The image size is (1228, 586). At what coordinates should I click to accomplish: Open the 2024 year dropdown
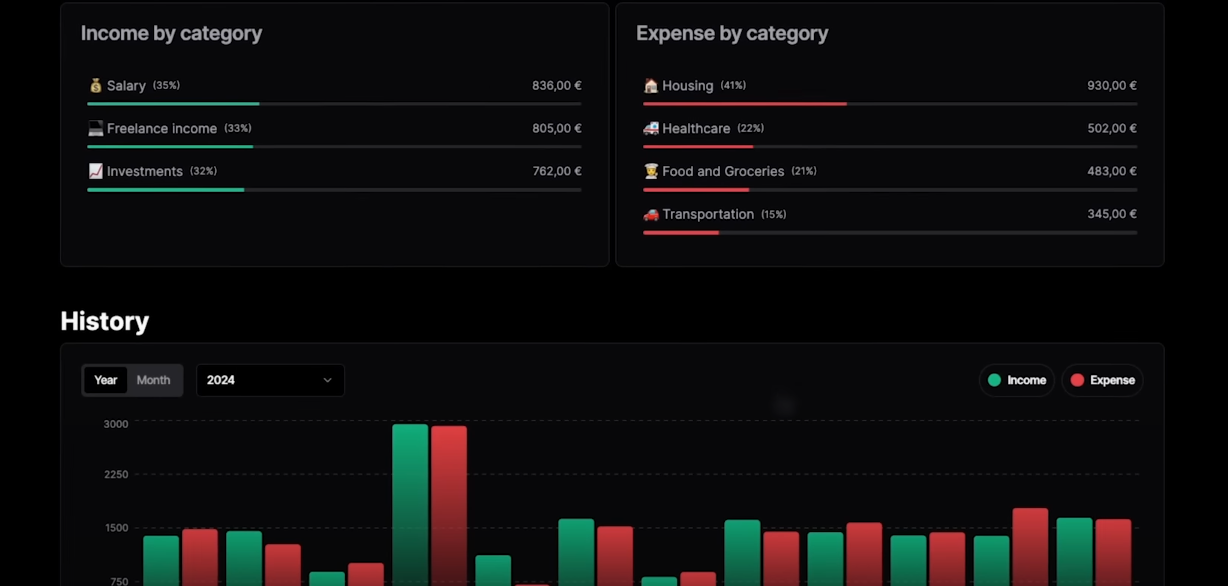pos(270,380)
